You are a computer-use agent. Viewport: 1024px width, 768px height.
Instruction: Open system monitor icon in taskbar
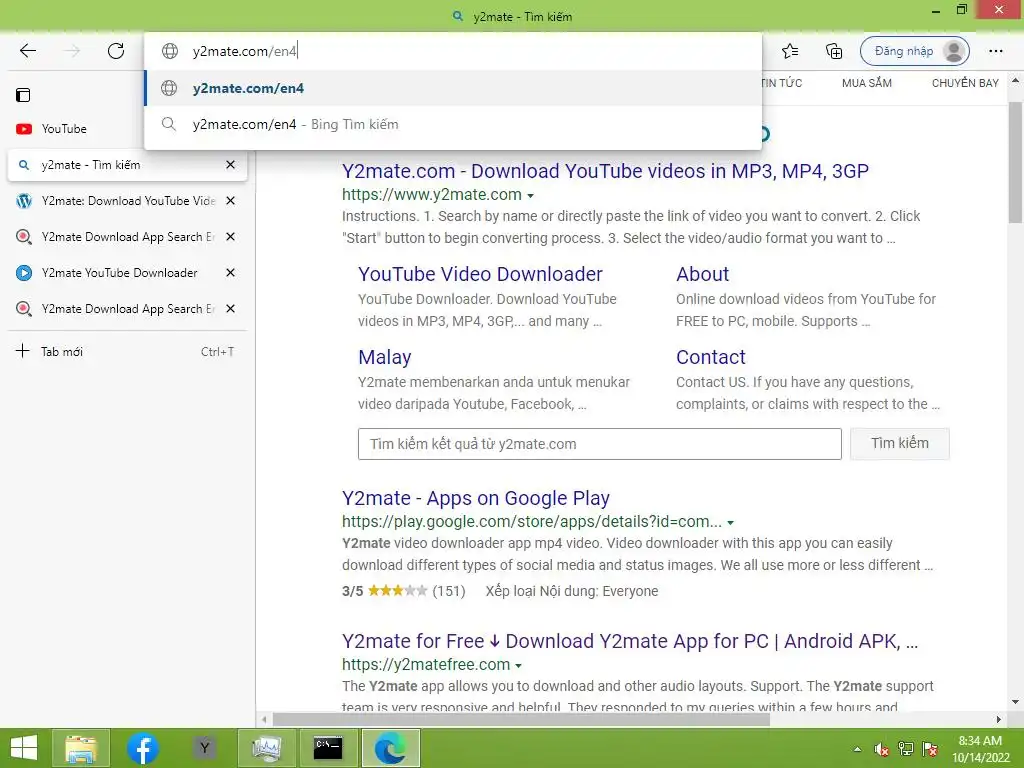[266, 748]
